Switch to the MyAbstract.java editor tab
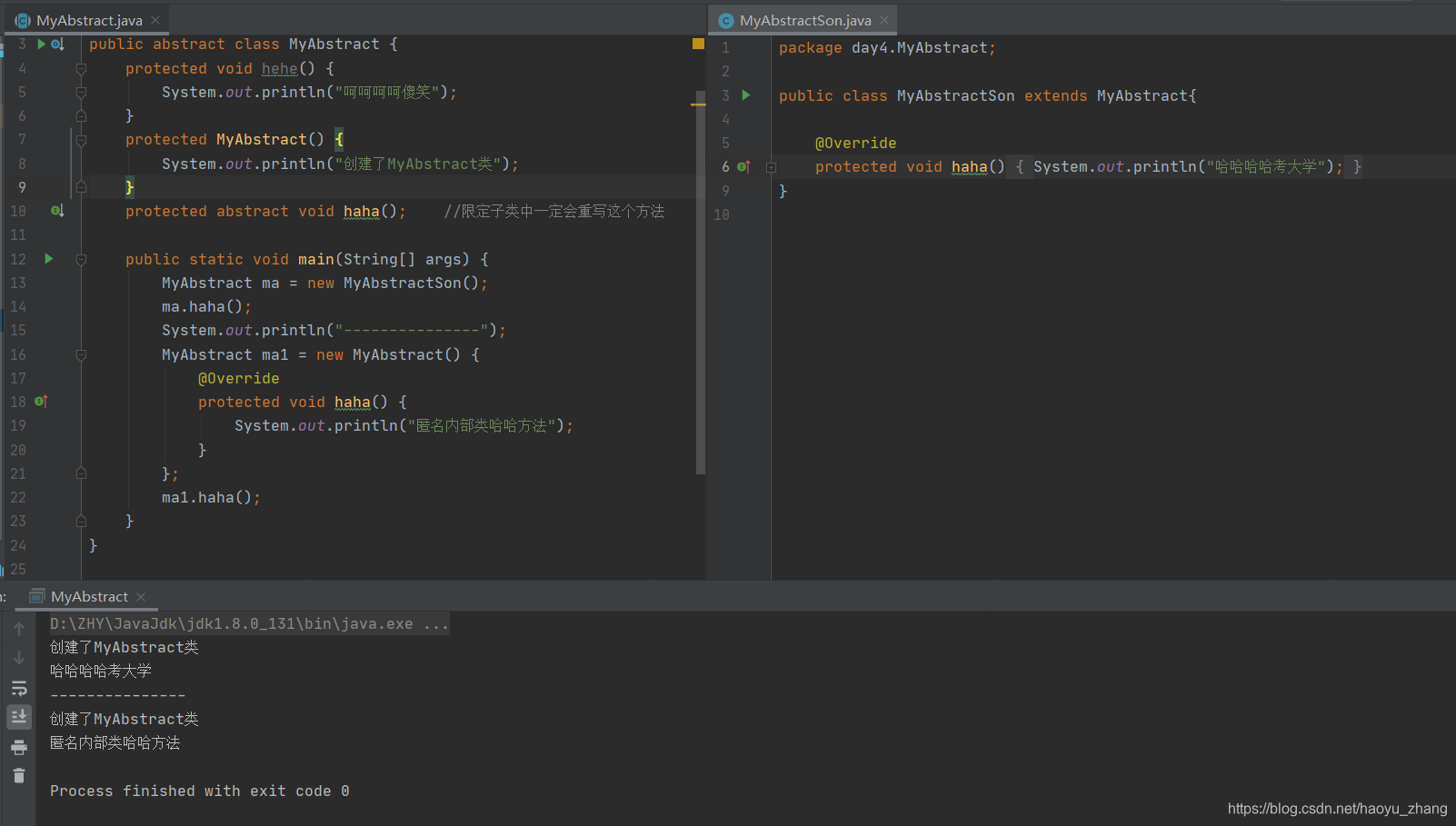The image size is (1456, 826). pyautogui.click(x=88, y=20)
